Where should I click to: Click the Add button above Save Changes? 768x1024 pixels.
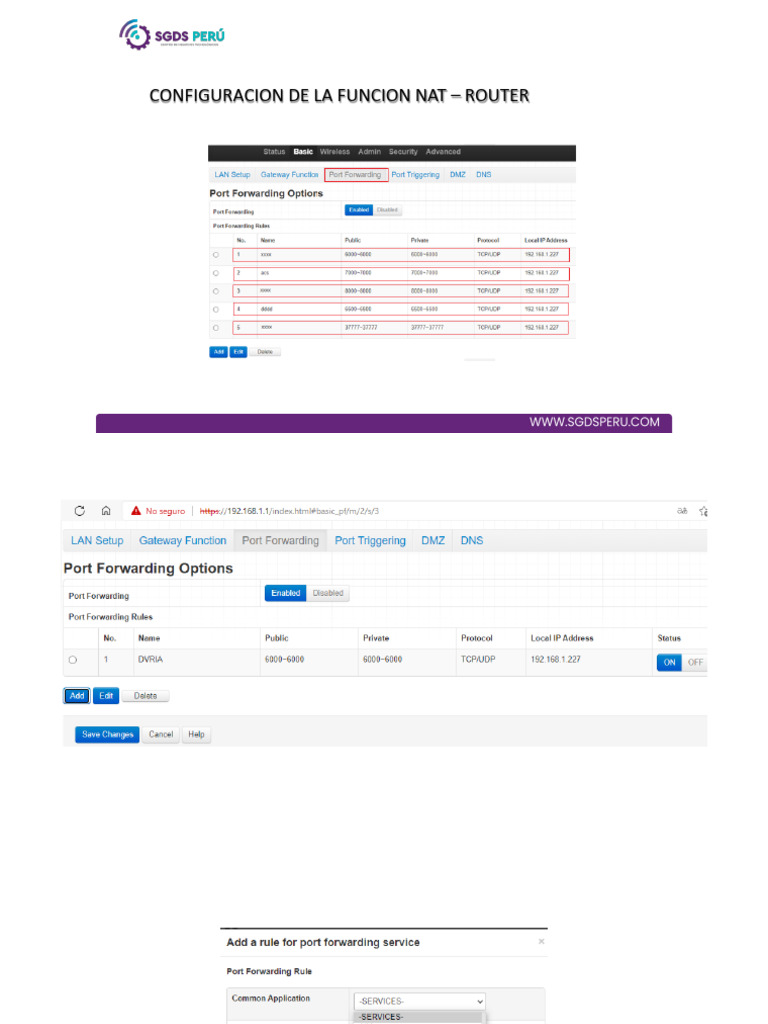pos(77,696)
